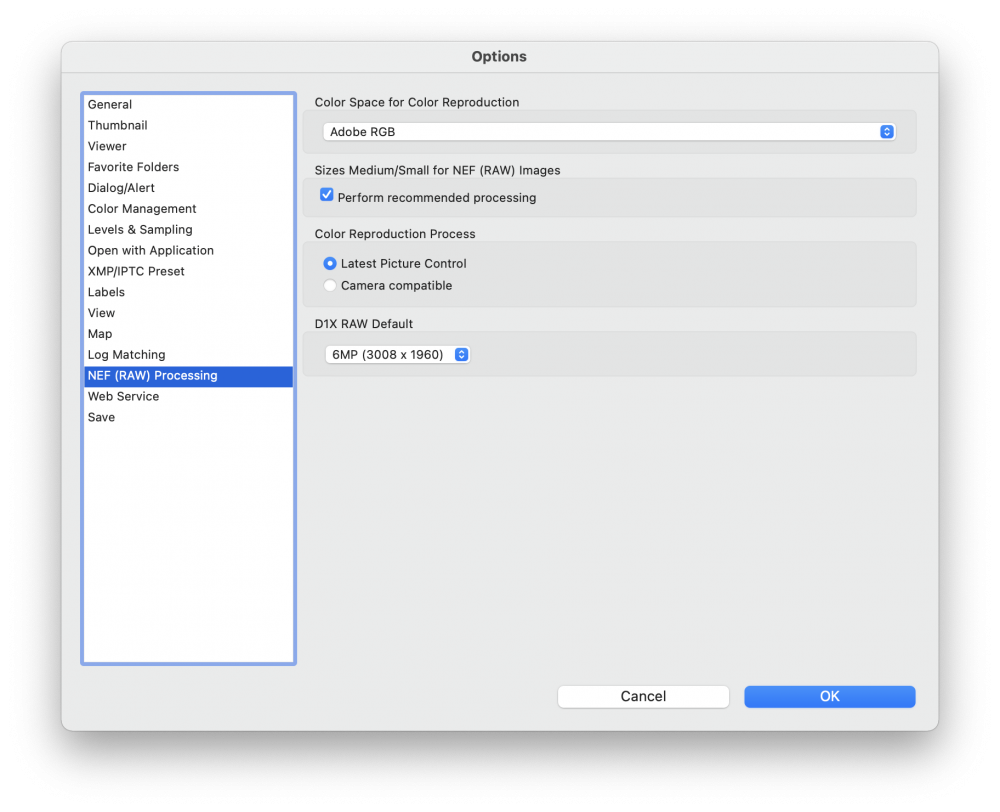Choose Viewer in the sidebar list
The image size is (1000, 812).
(188, 146)
